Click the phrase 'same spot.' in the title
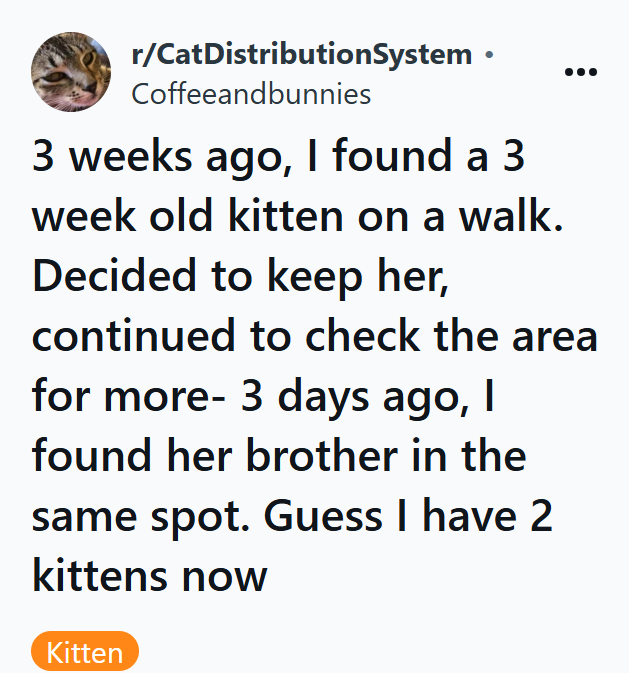629x673 pixels. tap(140, 517)
